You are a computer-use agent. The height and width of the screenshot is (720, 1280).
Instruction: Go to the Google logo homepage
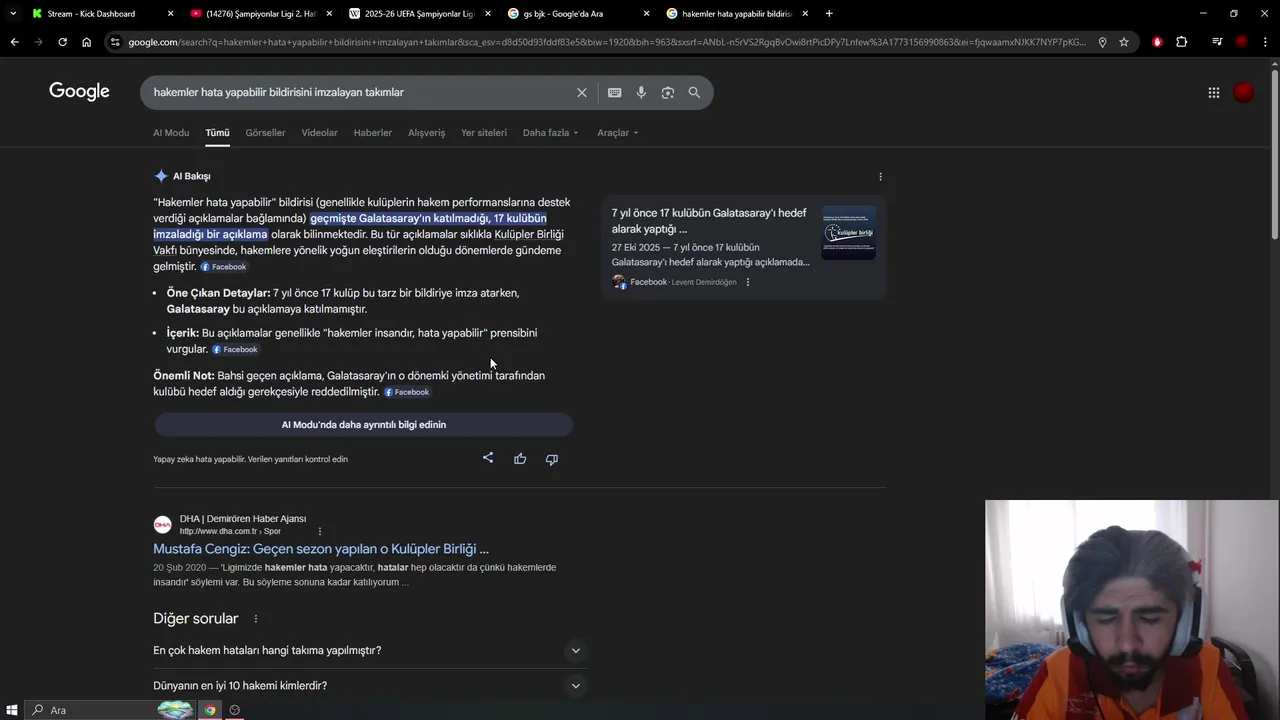(x=79, y=92)
